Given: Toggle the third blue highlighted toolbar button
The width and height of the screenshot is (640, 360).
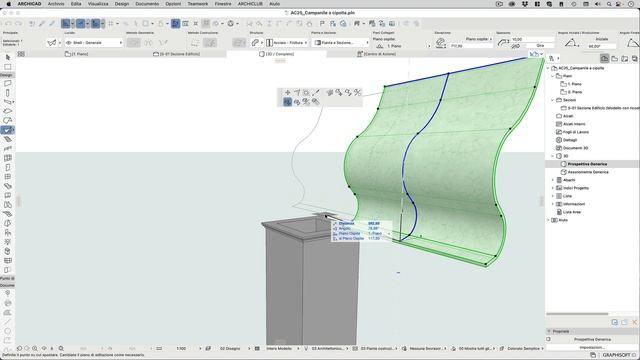Looking at the screenshot, I should (96, 24).
